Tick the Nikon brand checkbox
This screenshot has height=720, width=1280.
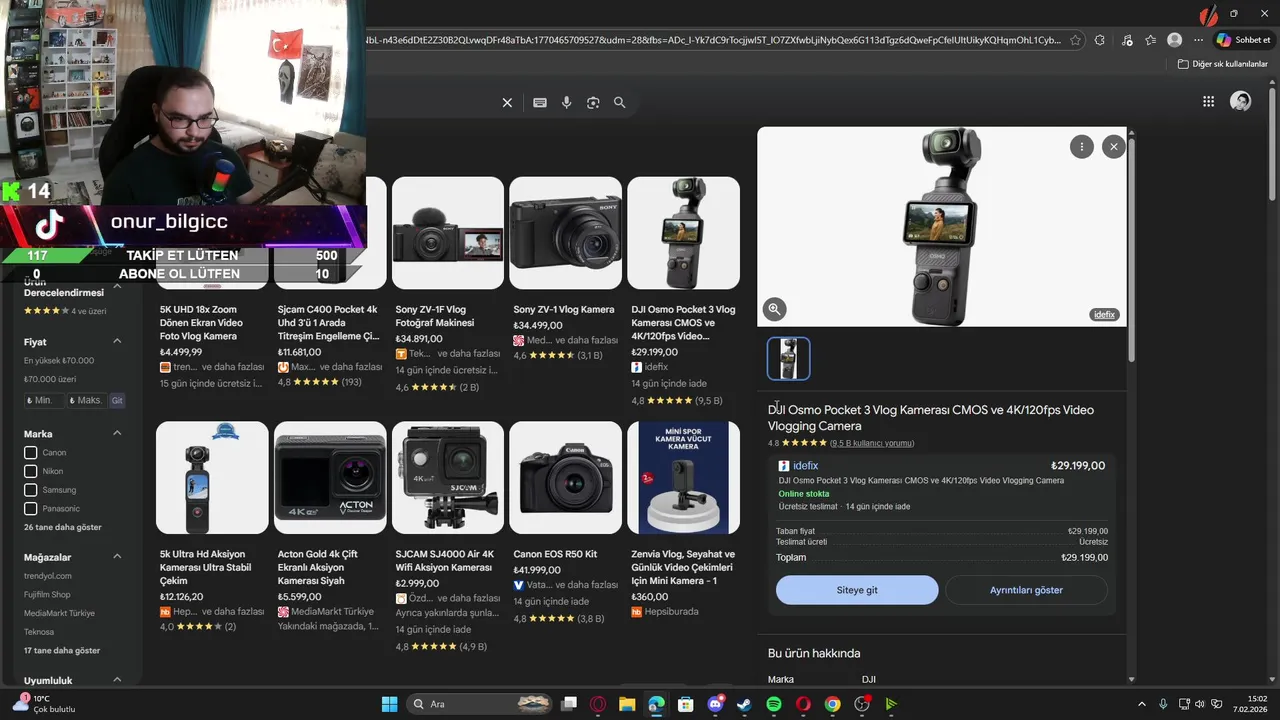coord(31,471)
